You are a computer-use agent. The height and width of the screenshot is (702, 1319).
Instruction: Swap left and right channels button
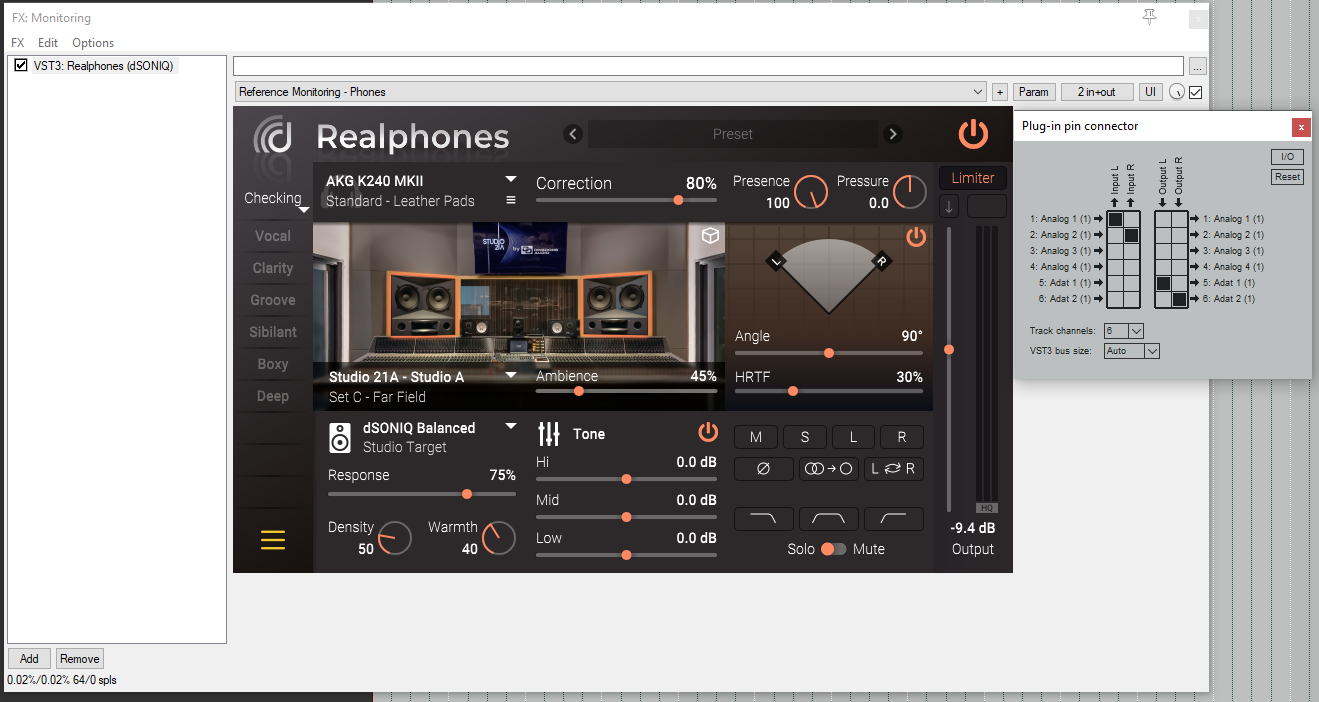[x=893, y=469]
